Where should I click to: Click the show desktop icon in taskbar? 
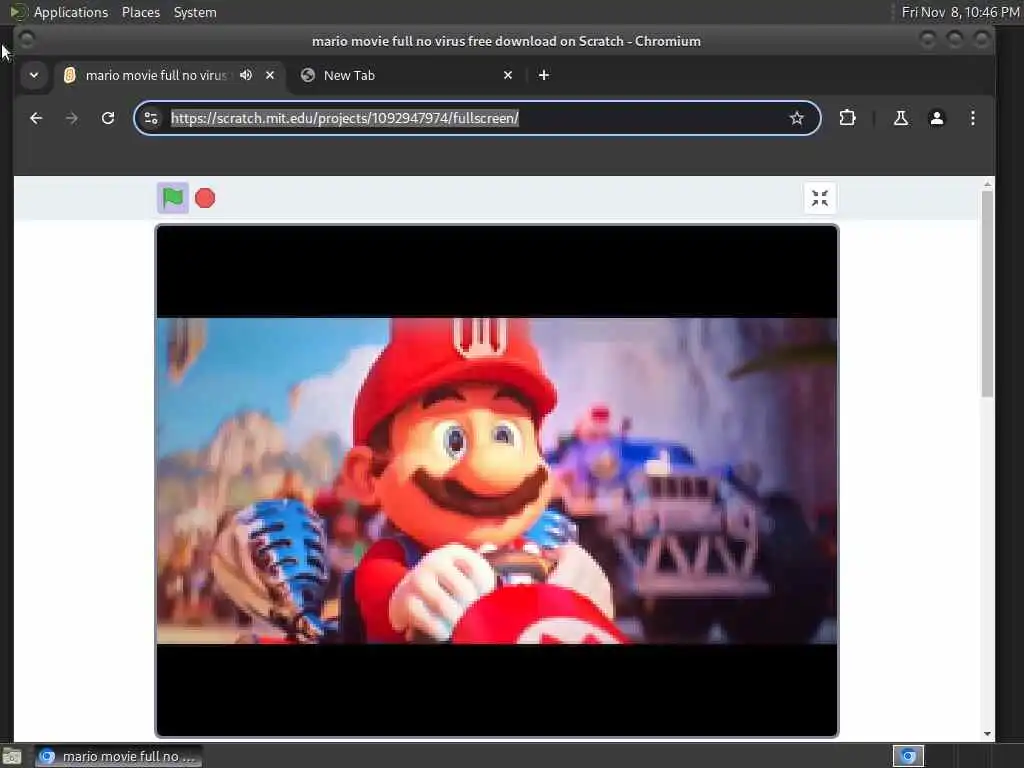coord(12,757)
